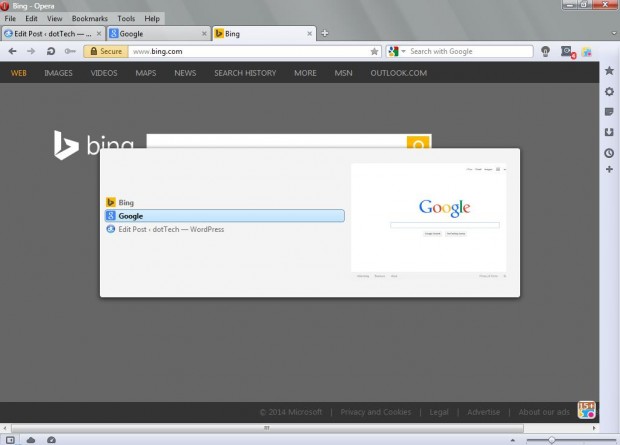Open the Edit menu
The width and height of the screenshot is (620, 445).
[31, 19]
